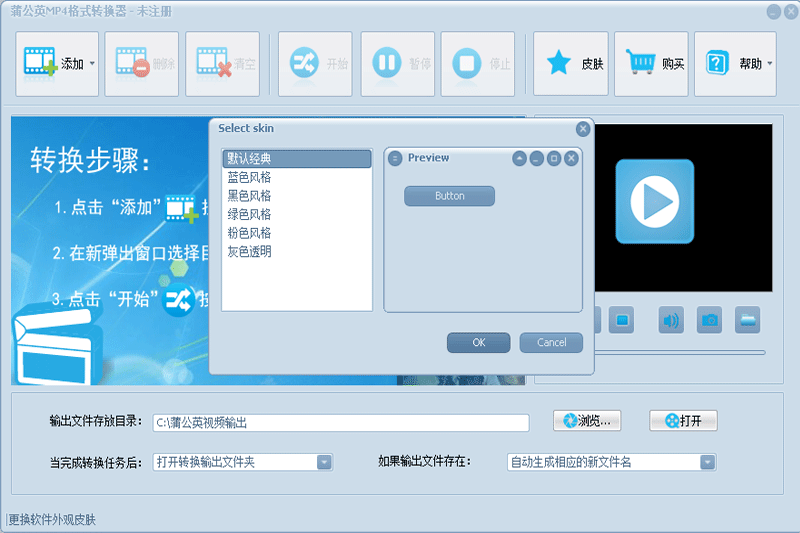Select 绿色风格 skin in list

coord(297,214)
